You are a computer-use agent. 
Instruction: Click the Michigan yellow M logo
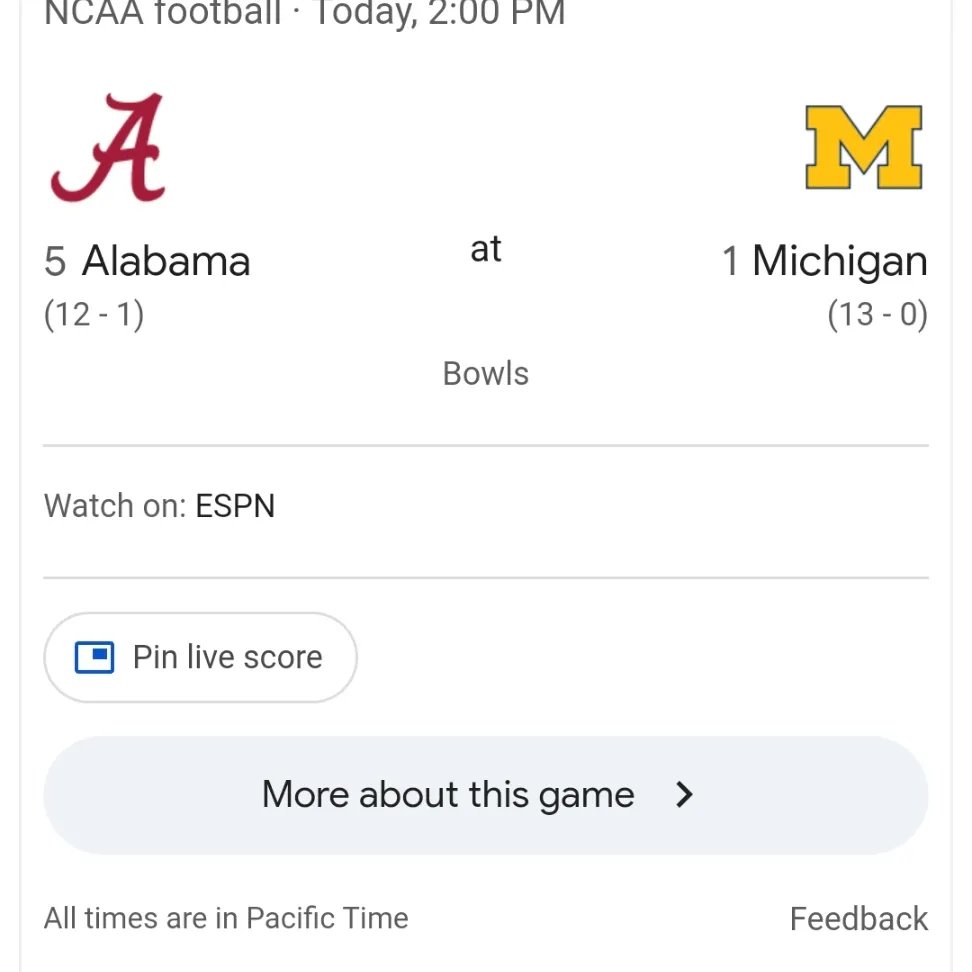coord(863,148)
